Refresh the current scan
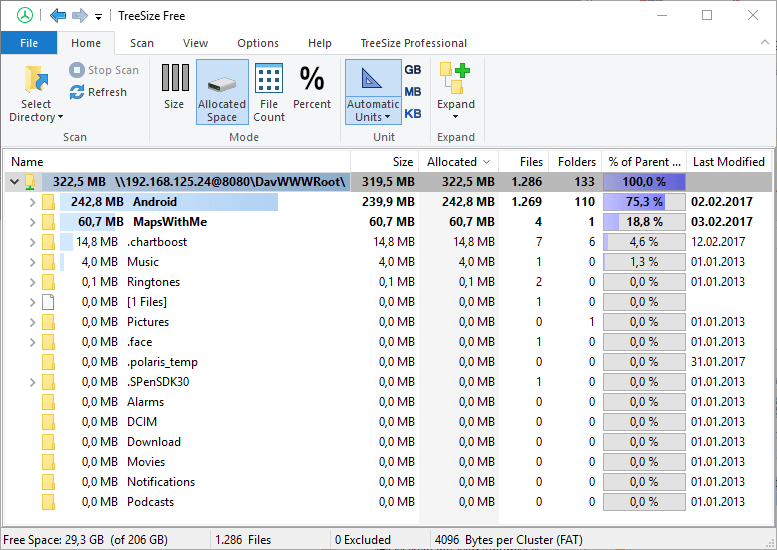The width and height of the screenshot is (777, 550). pyautogui.click(x=98, y=92)
